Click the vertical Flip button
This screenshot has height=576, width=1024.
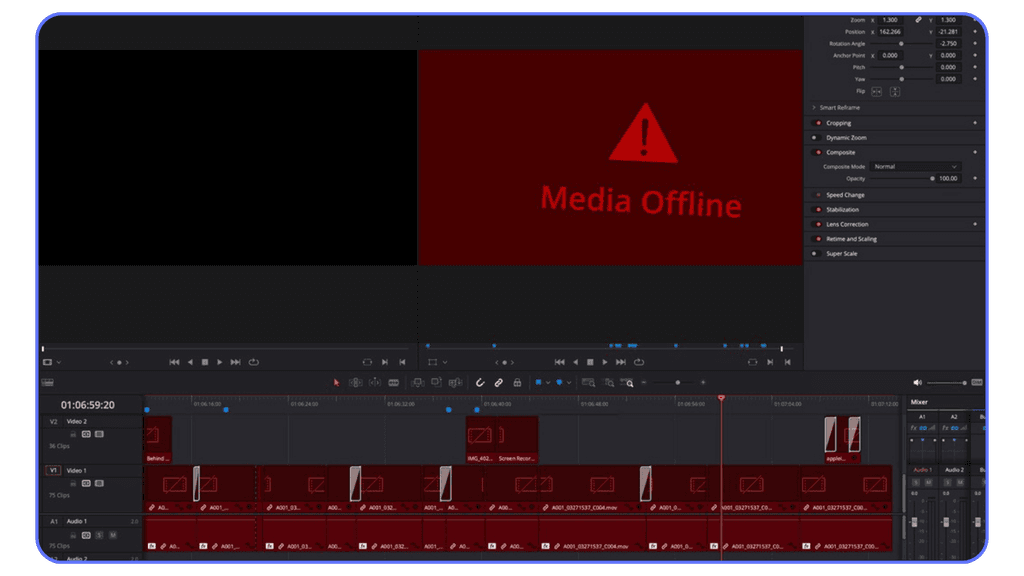894,92
